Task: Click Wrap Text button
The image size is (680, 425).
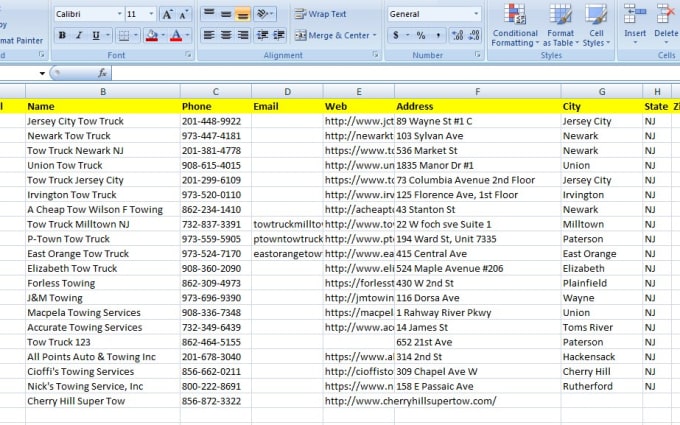Action: (x=320, y=14)
